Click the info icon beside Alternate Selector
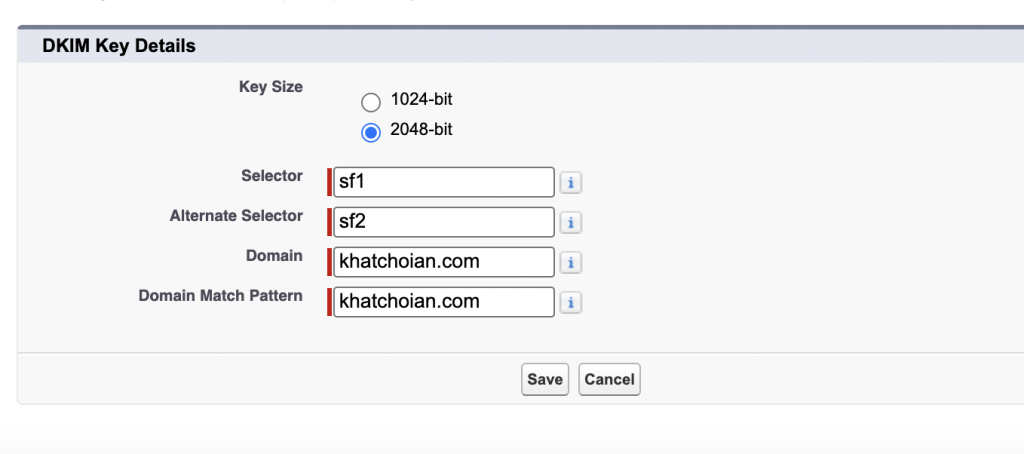The image size is (1024, 454). coord(570,223)
